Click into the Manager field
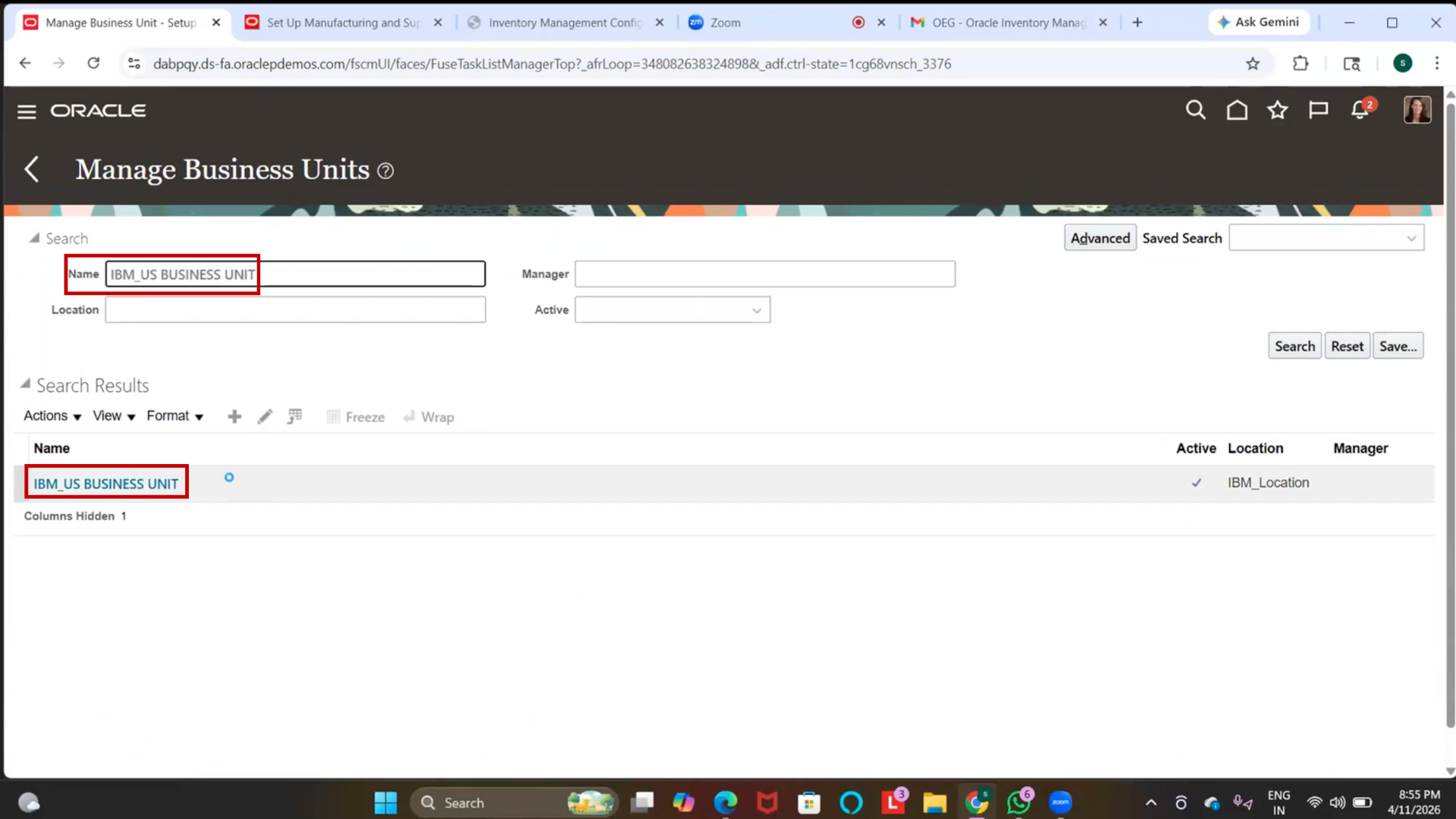 [x=764, y=274]
